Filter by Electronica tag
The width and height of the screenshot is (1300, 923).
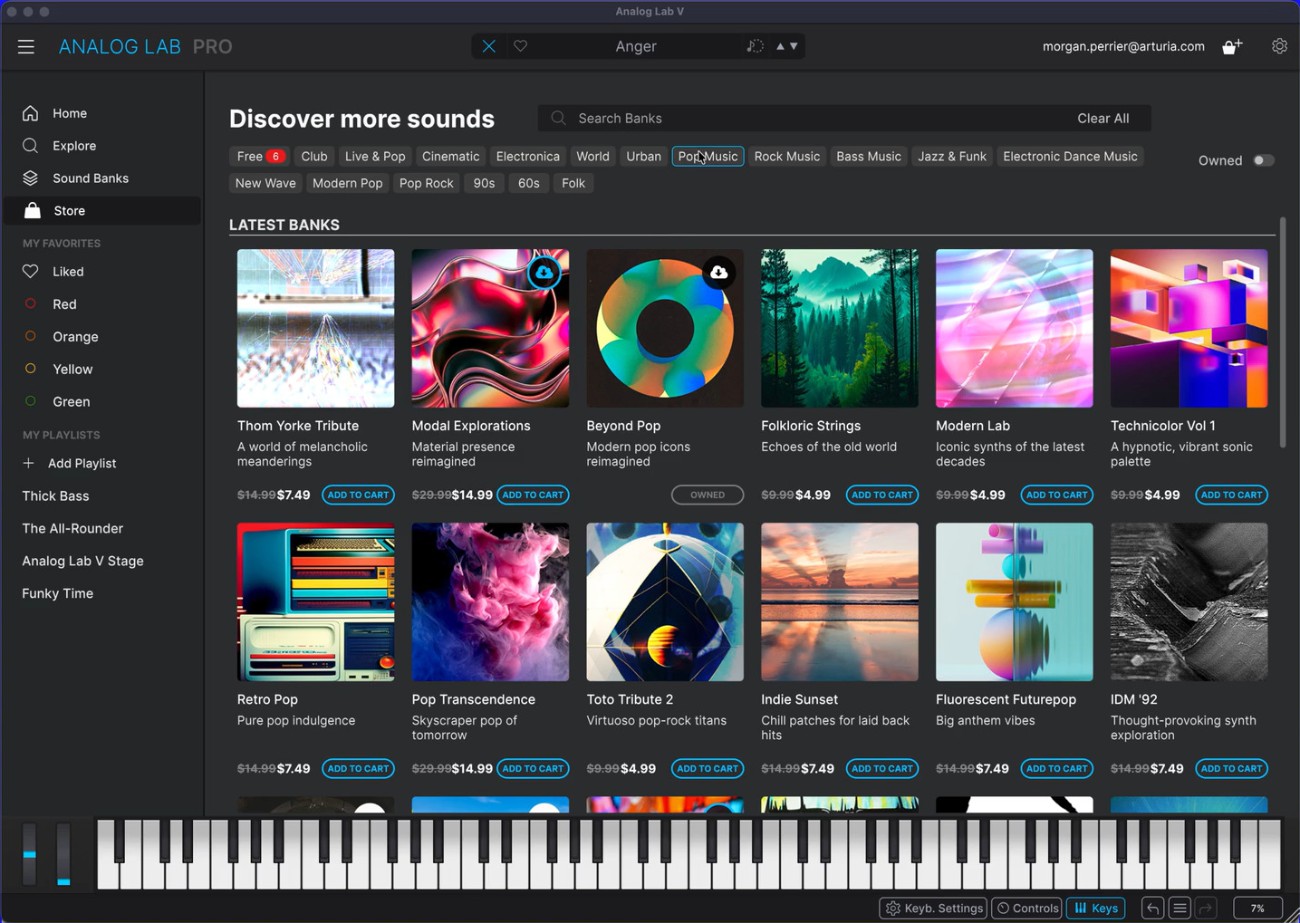[x=528, y=156]
